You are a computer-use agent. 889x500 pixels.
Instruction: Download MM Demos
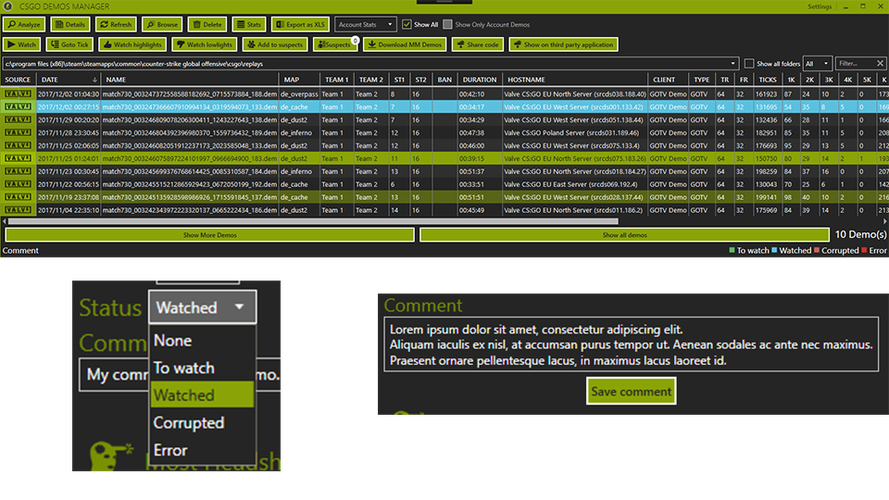pos(405,44)
